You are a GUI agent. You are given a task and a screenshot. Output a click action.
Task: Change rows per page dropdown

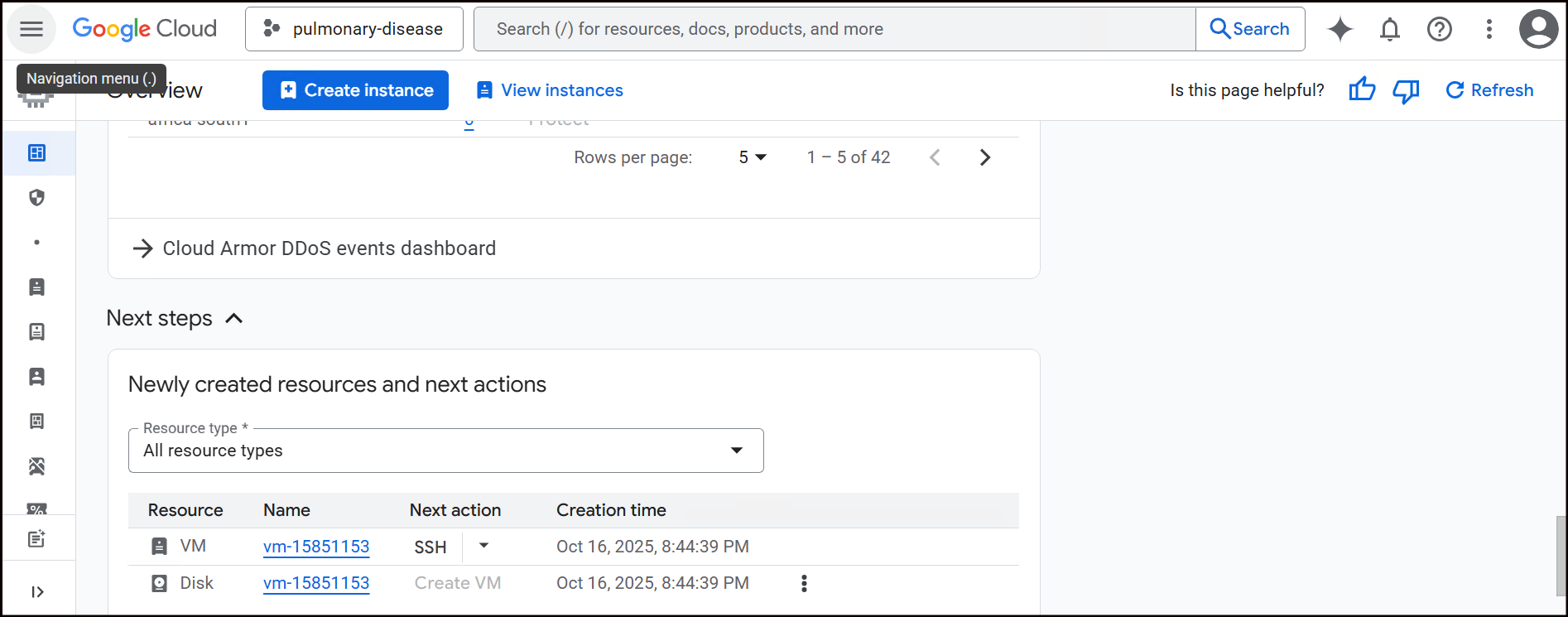tap(753, 157)
